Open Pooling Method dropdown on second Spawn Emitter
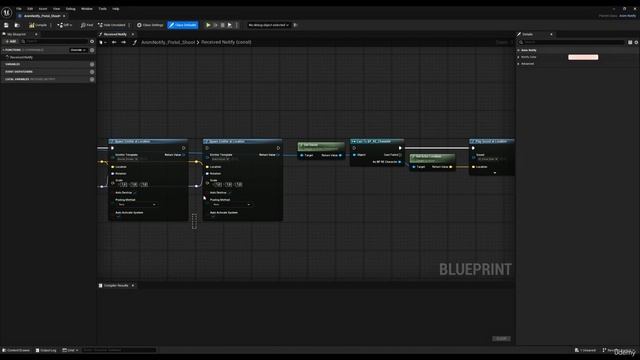This screenshot has width=640, height=360. [232, 204]
